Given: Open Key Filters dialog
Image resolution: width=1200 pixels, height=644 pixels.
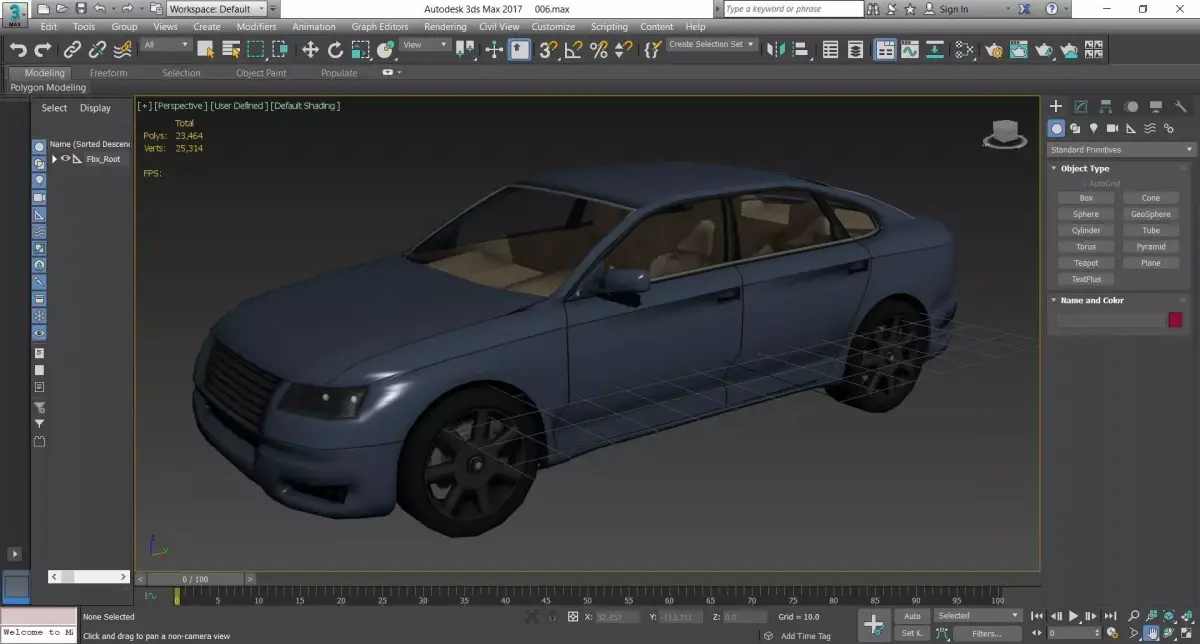Looking at the screenshot, I should [x=986, y=633].
